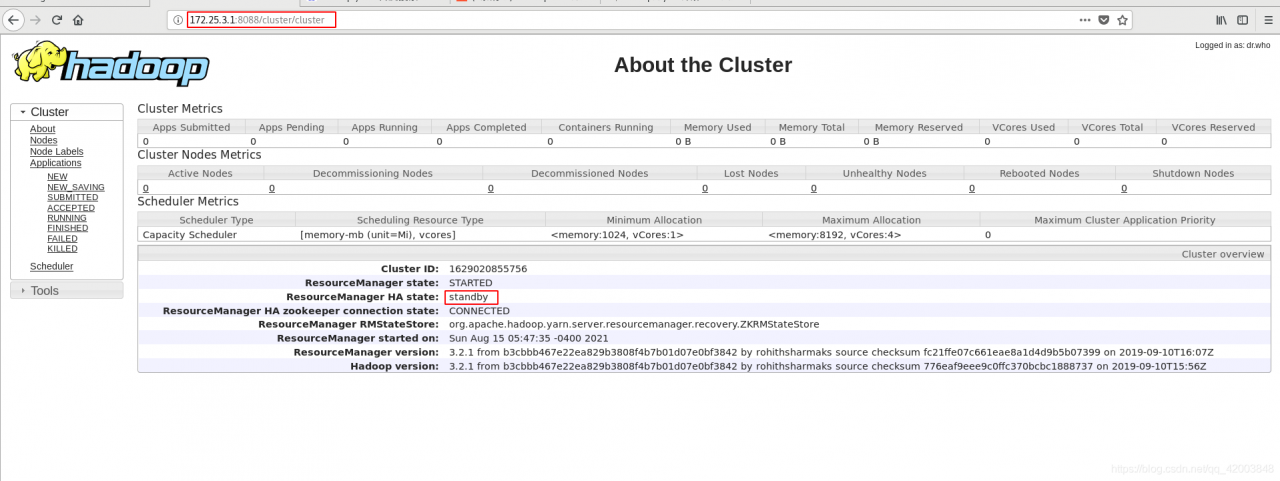Click the Active Nodes count link
This screenshot has width=1280, height=481.
[x=146, y=188]
